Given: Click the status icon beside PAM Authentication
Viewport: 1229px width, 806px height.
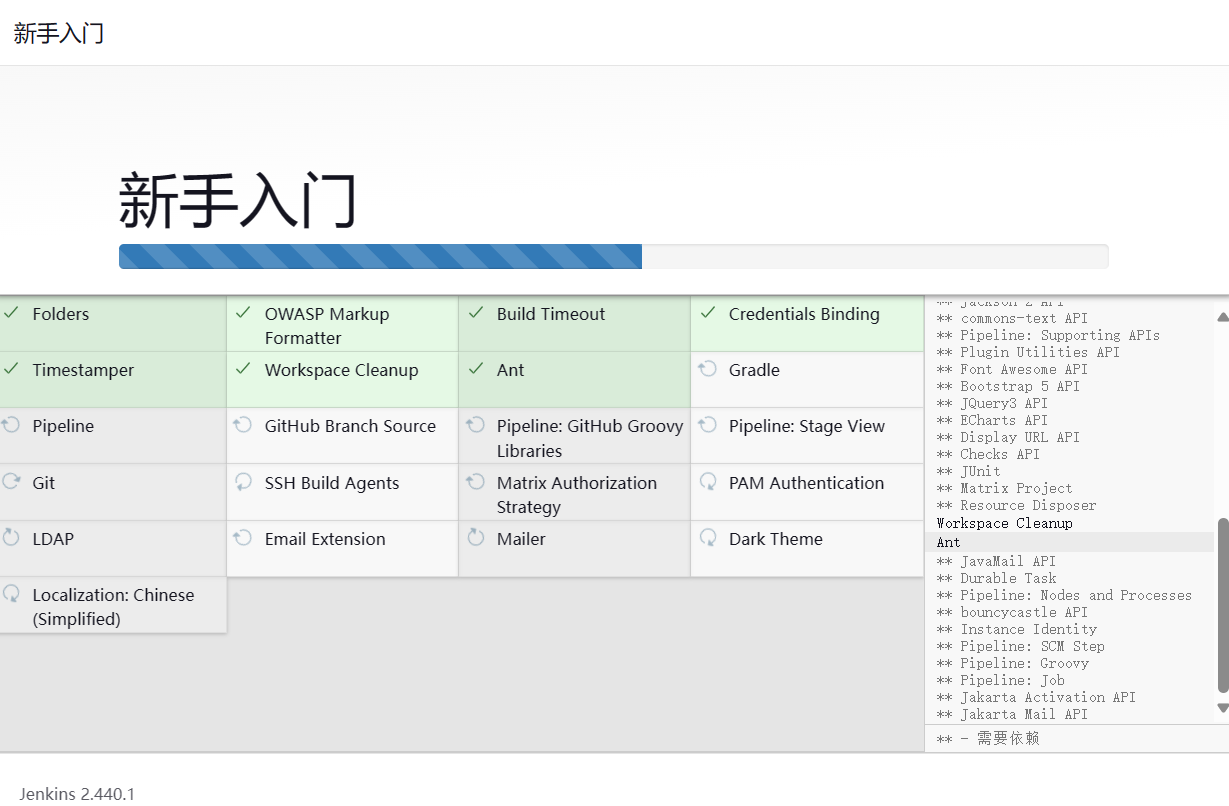Looking at the screenshot, I should pos(707,482).
